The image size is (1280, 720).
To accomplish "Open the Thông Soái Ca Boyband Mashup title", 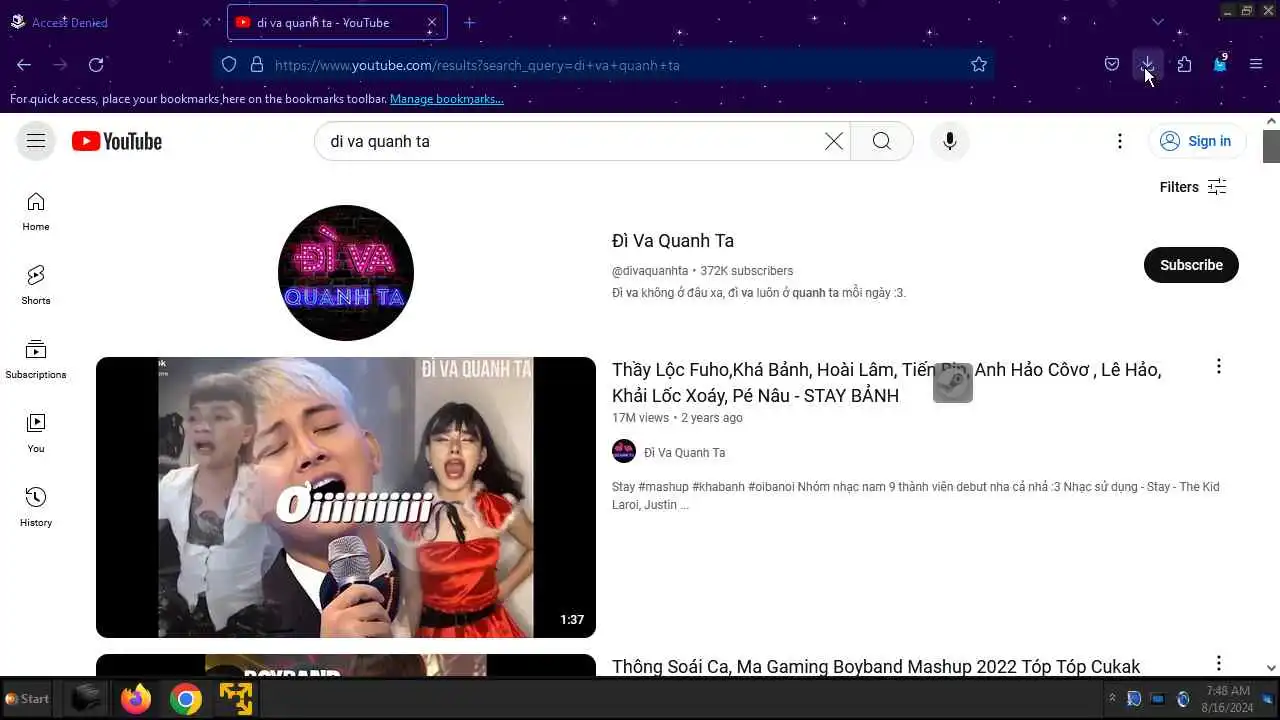I will click(876, 667).
